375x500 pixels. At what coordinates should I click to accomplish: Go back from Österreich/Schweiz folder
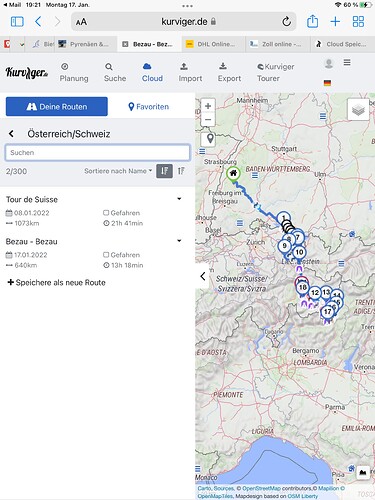point(11,134)
